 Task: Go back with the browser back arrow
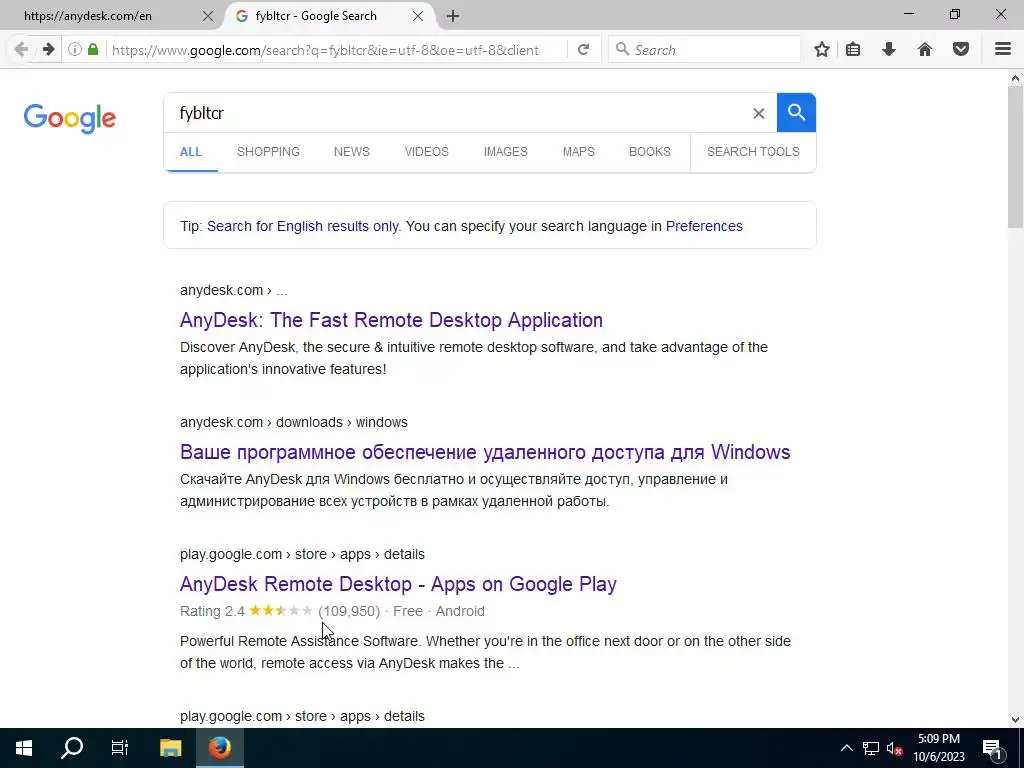click(x=21, y=50)
